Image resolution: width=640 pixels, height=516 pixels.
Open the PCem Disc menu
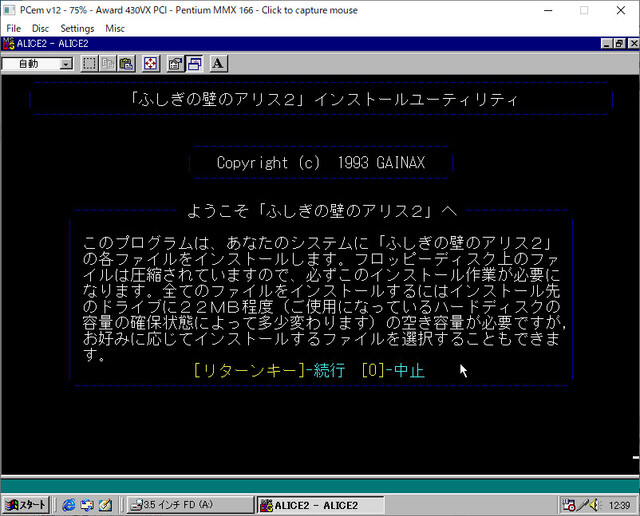click(x=40, y=28)
